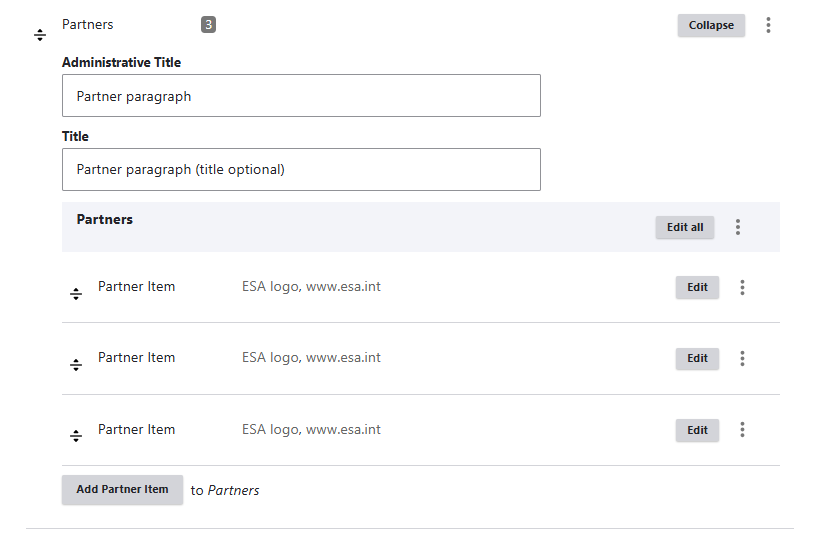Open the more options menu beside Edit all
827x549 pixels.
click(737, 227)
